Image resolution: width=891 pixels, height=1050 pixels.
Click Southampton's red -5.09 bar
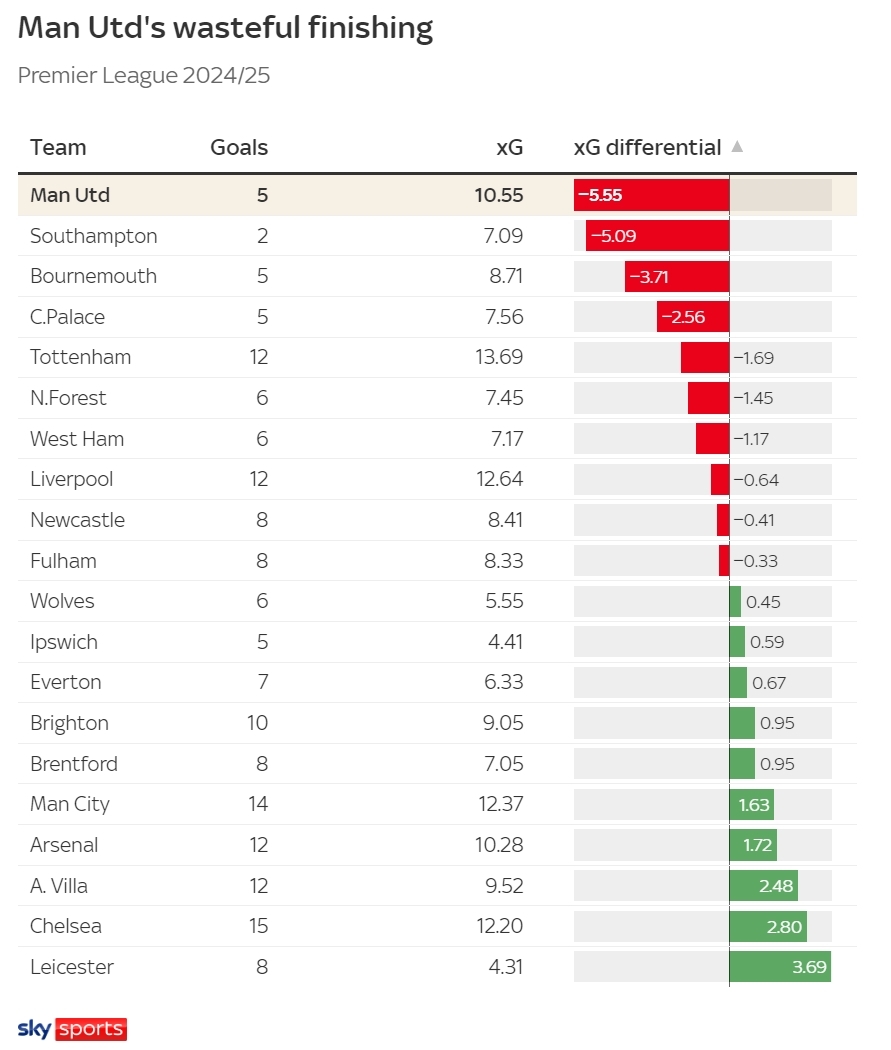tap(657, 236)
